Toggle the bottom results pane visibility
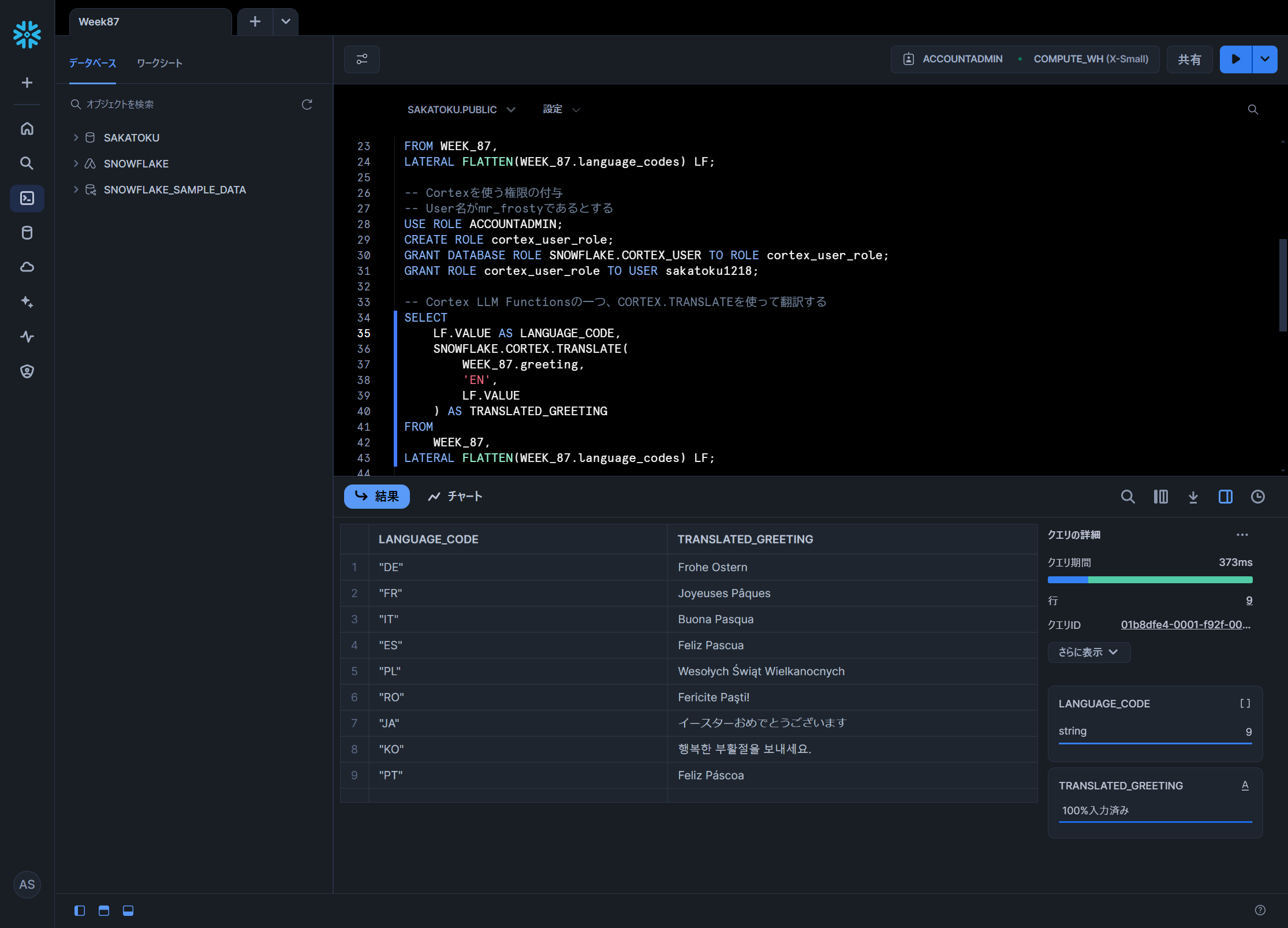Viewport: 1288px width, 928px height. (x=128, y=911)
